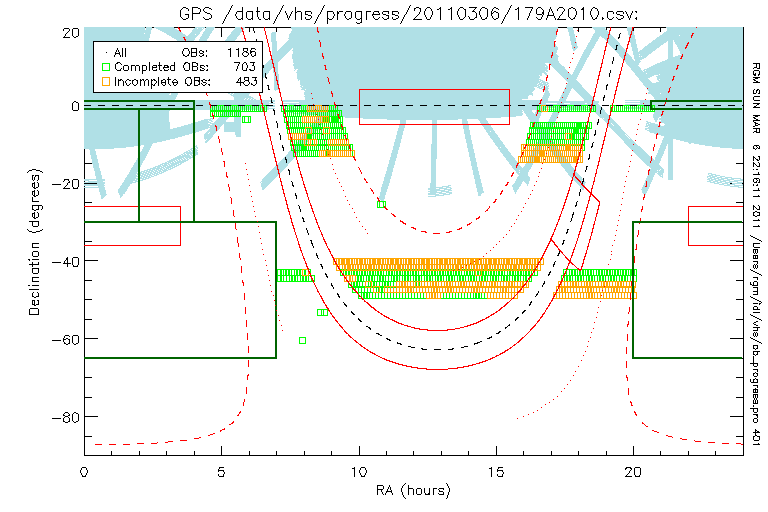Click the gray square marker near declination -60
768x512 pixels.
pyautogui.click(x=302, y=341)
